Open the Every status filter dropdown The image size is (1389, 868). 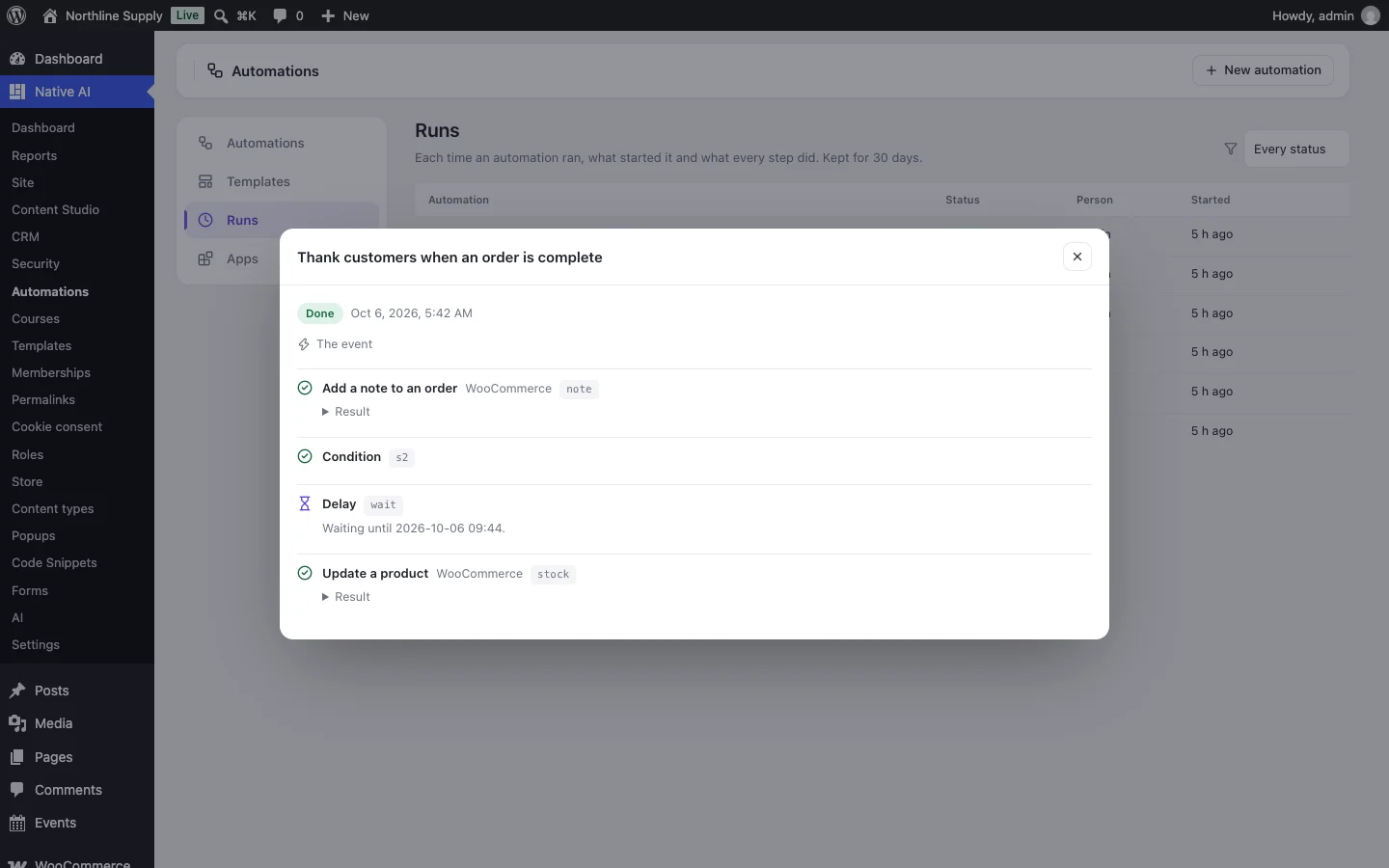point(1296,149)
